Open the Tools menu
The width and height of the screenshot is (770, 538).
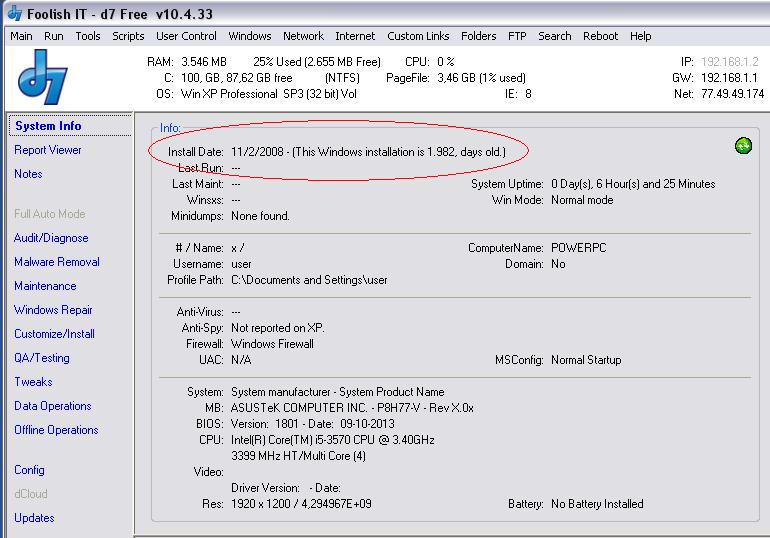tap(87, 36)
